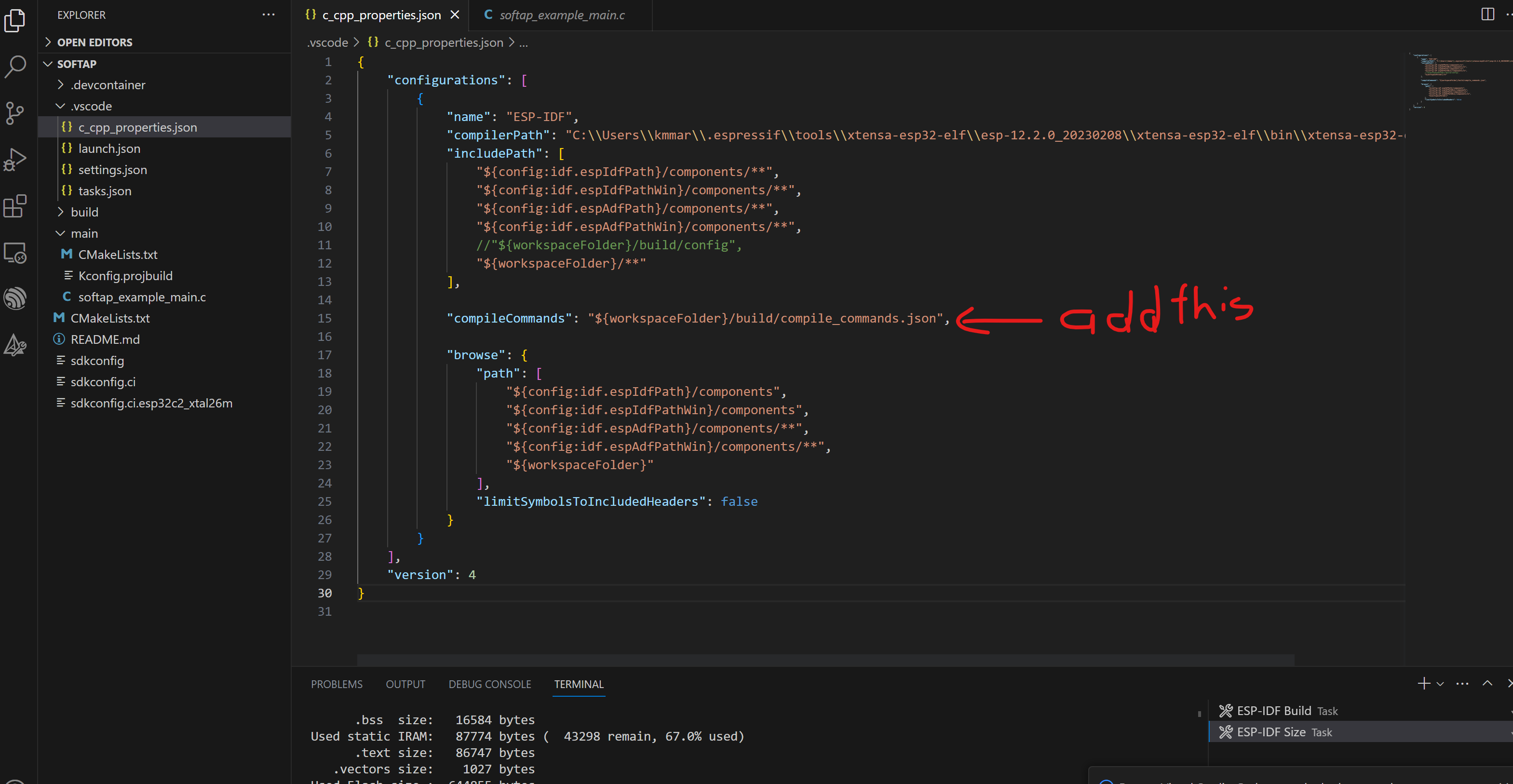This screenshot has height=784, width=1513.
Task: Click the "compilerPath" key on line 5
Action: point(498,135)
